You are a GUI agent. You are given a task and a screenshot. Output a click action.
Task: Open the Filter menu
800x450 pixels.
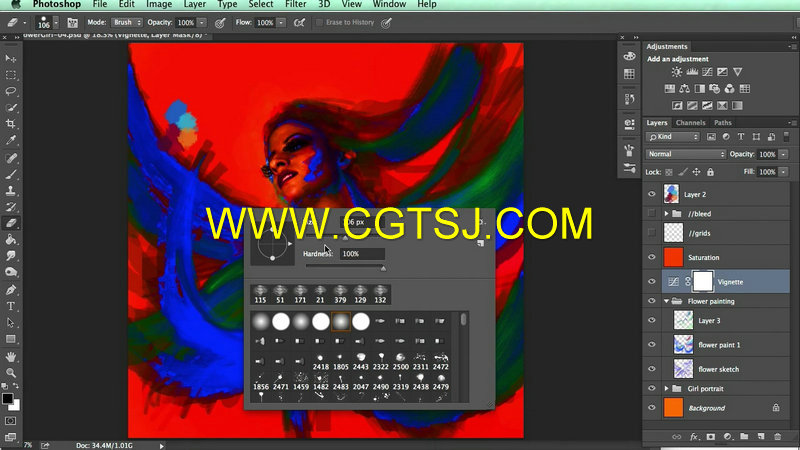(296, 5)
